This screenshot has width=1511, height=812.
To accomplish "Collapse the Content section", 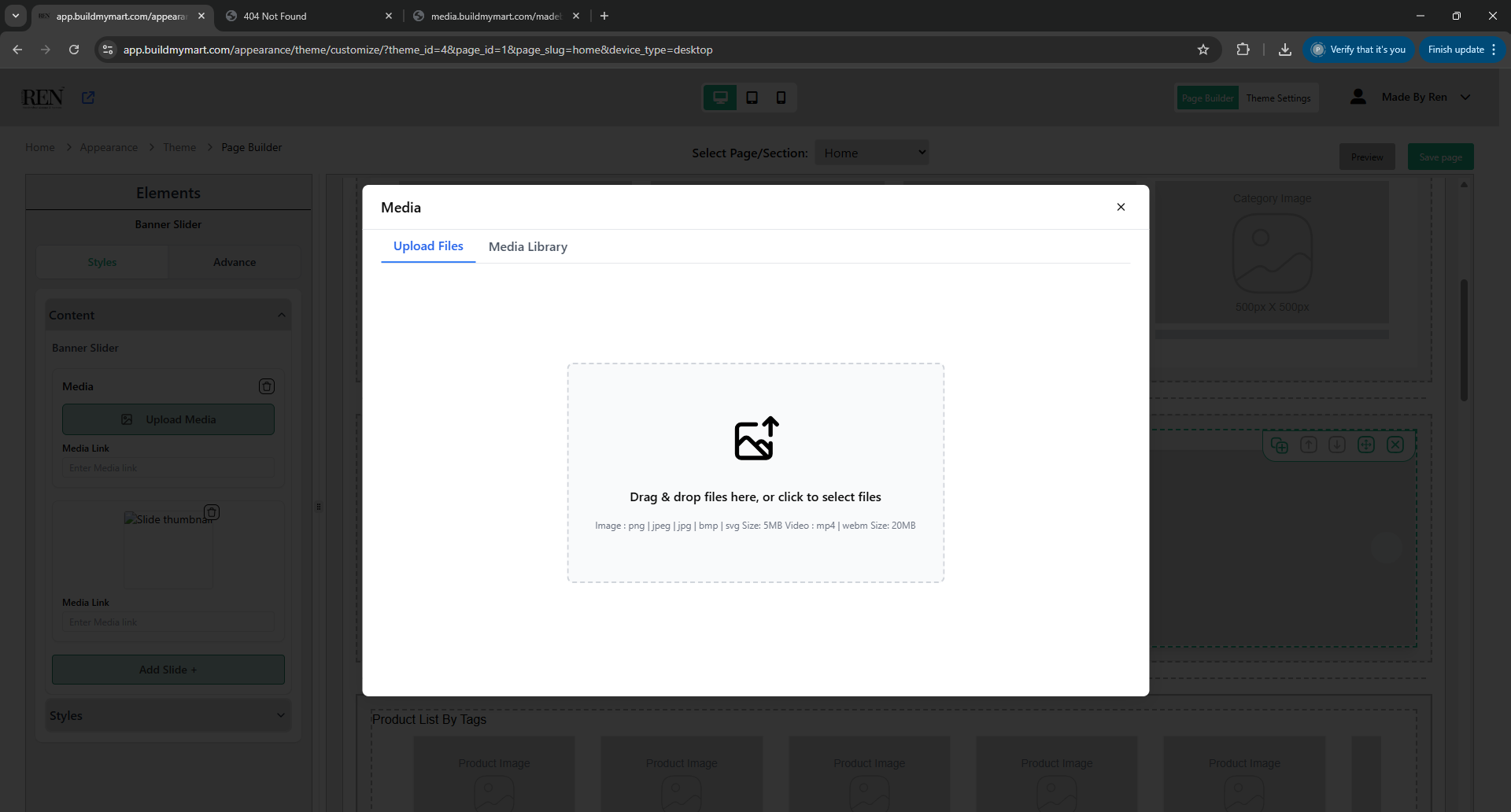I will [168, 315].
